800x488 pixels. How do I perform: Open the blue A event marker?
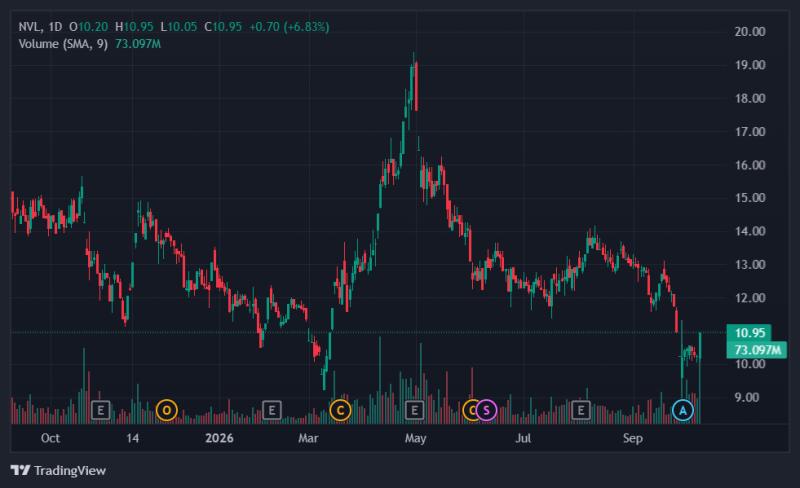click(683, 410)
